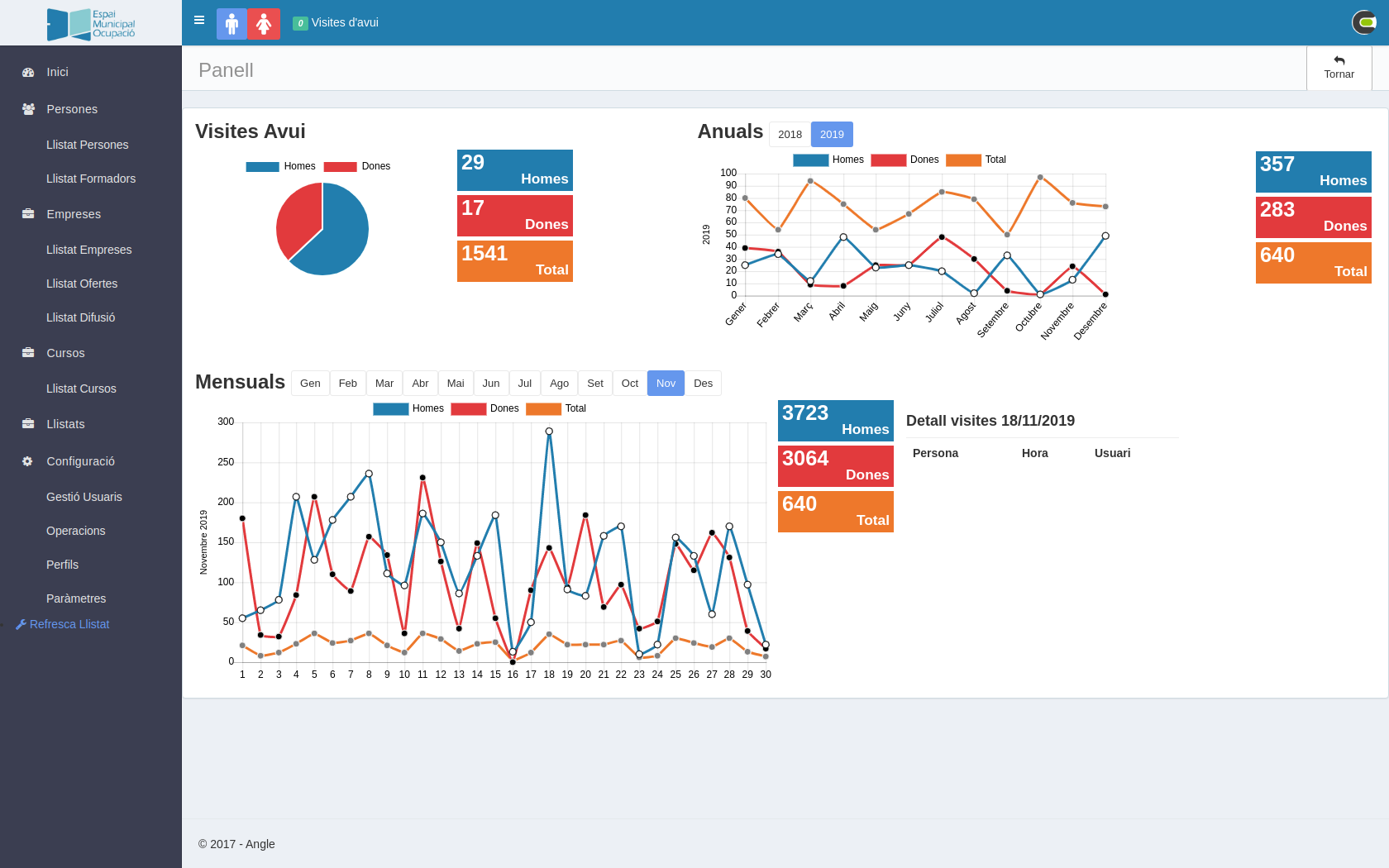Open Llistat Empreses
Screen dimensions: 1389x868
89,250
